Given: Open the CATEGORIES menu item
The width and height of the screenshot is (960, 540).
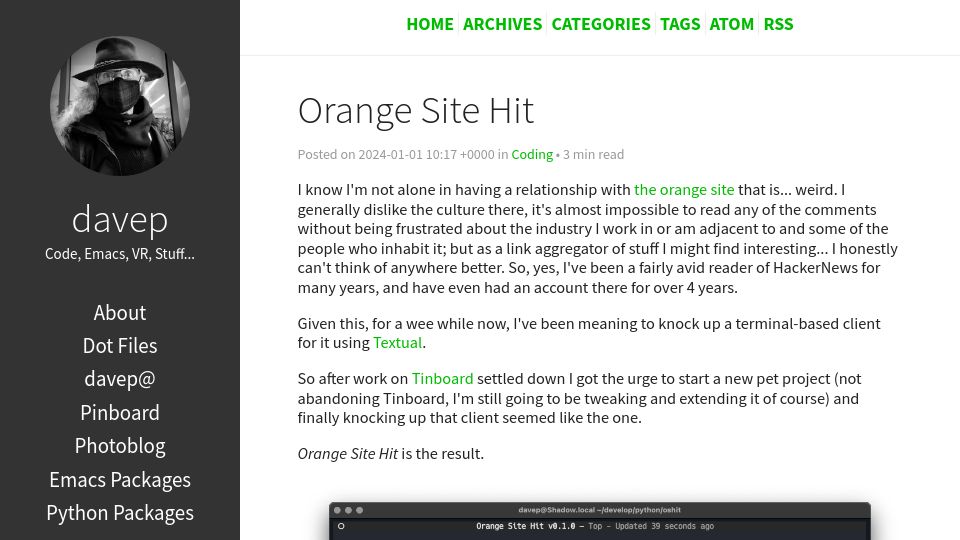Looking at the screenshot, I should (x=601, y=24).
